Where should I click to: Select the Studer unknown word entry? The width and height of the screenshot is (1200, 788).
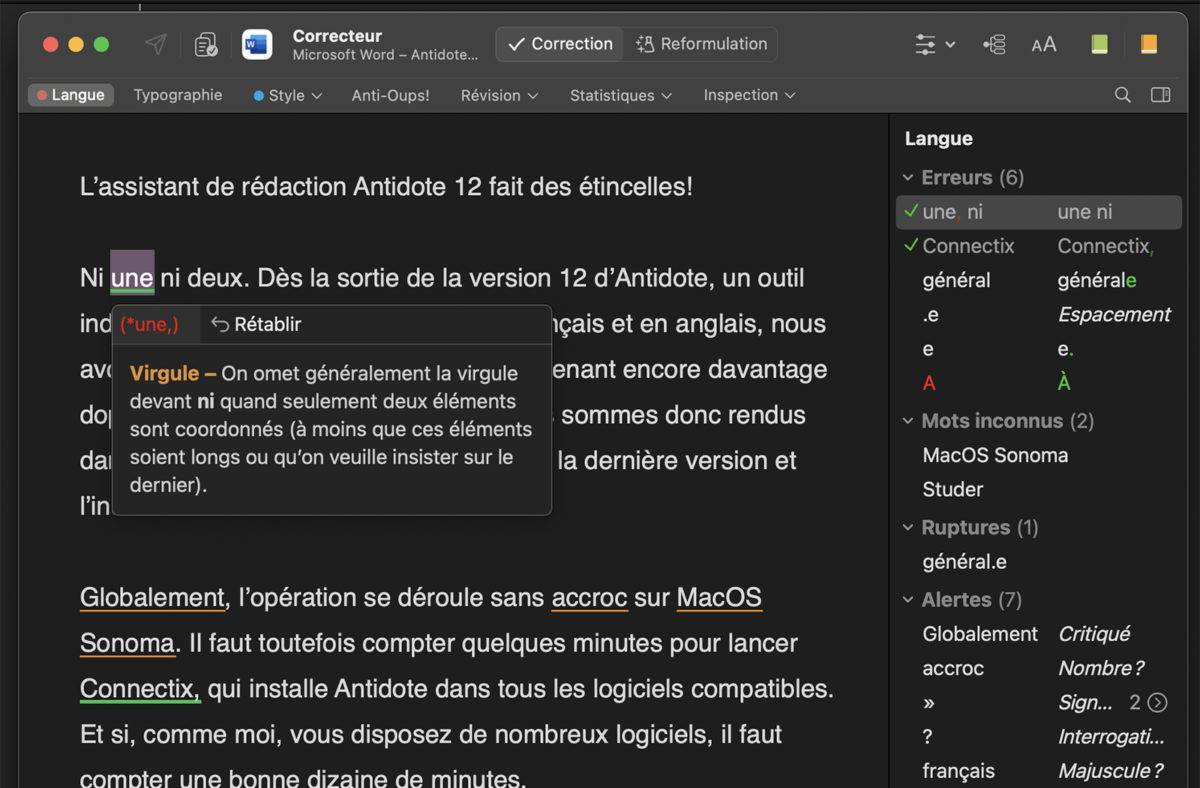coord(952,489)
